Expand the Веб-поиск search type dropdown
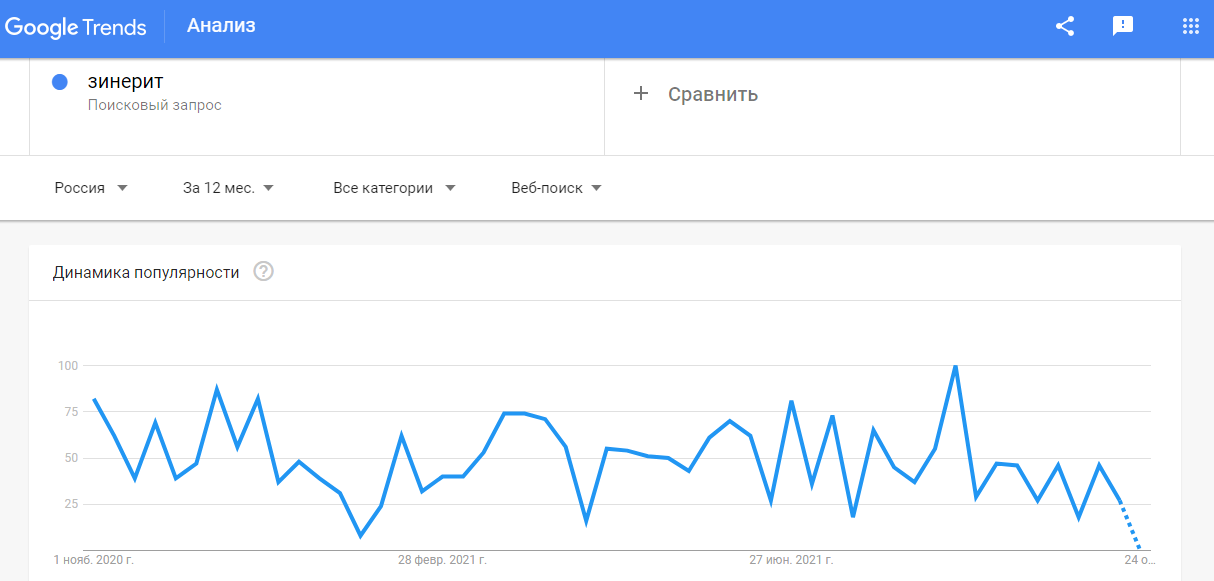 point(556,188)
